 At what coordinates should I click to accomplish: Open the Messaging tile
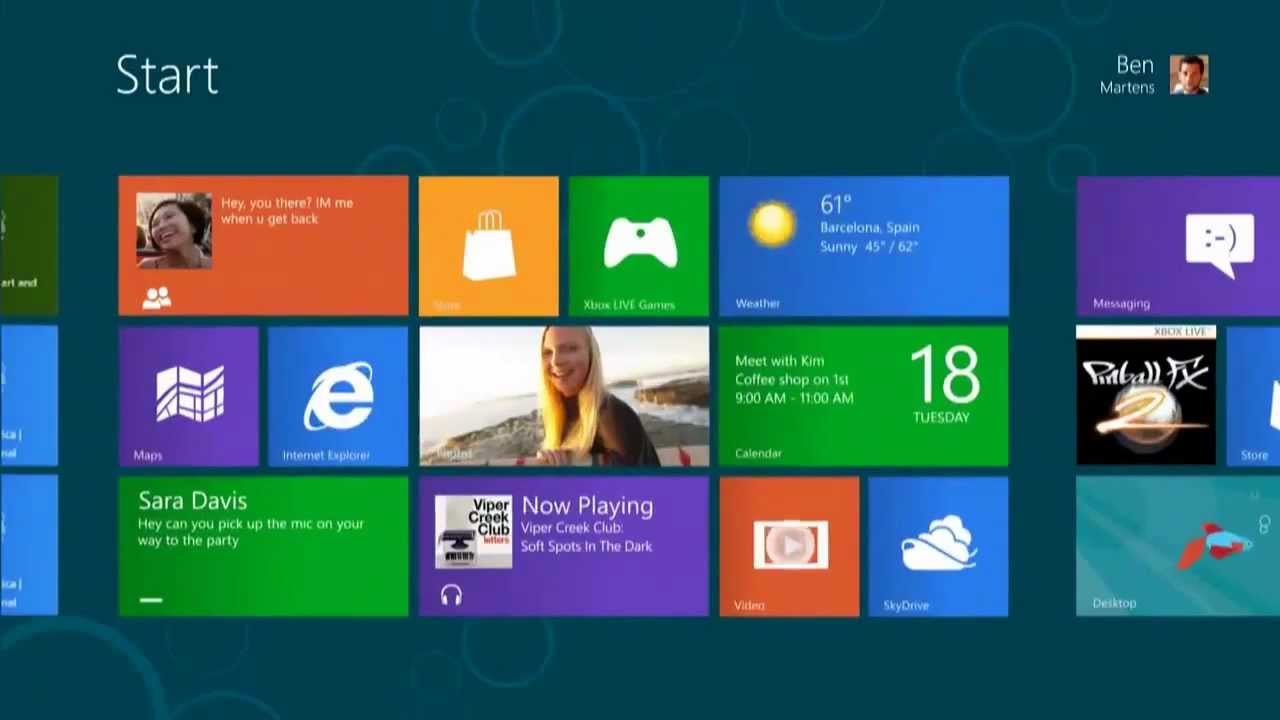(1178, 246)
